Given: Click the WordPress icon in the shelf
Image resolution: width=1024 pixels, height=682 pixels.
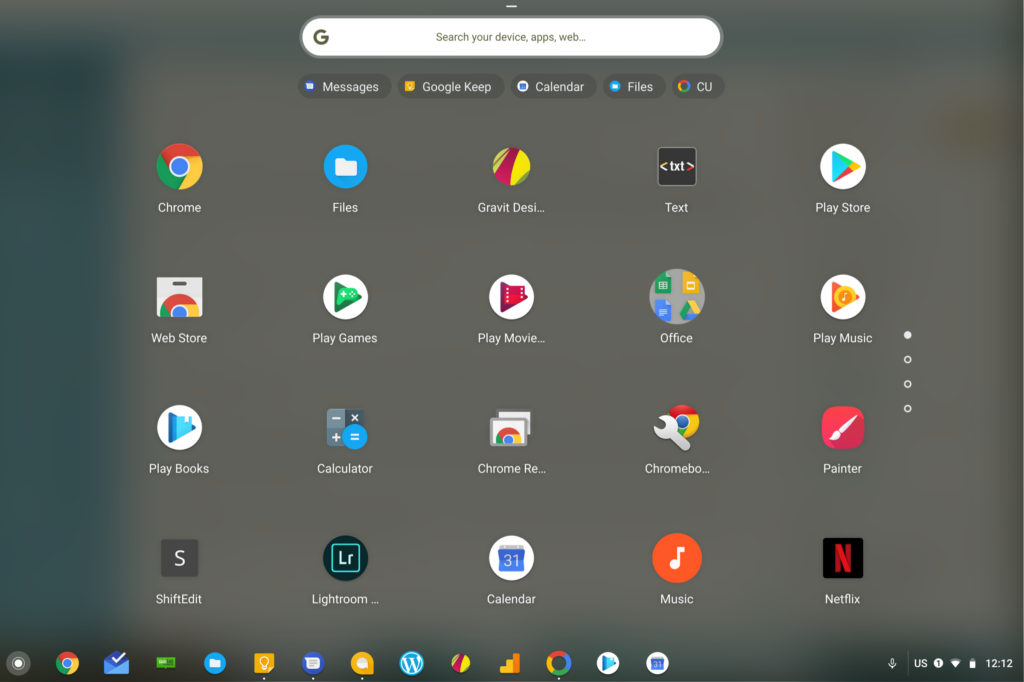Looking at the screenshot, I should click(411, 663).
